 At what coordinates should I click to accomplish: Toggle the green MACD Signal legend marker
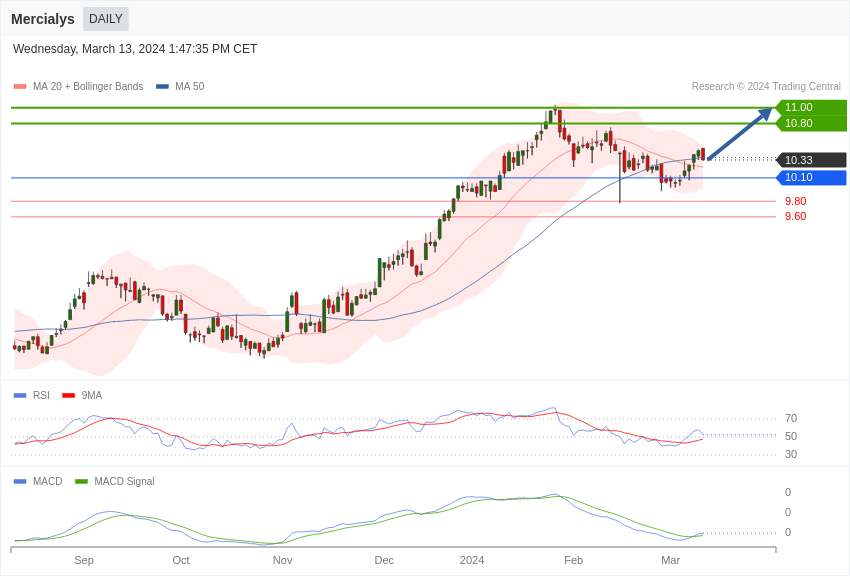point(81,481)
